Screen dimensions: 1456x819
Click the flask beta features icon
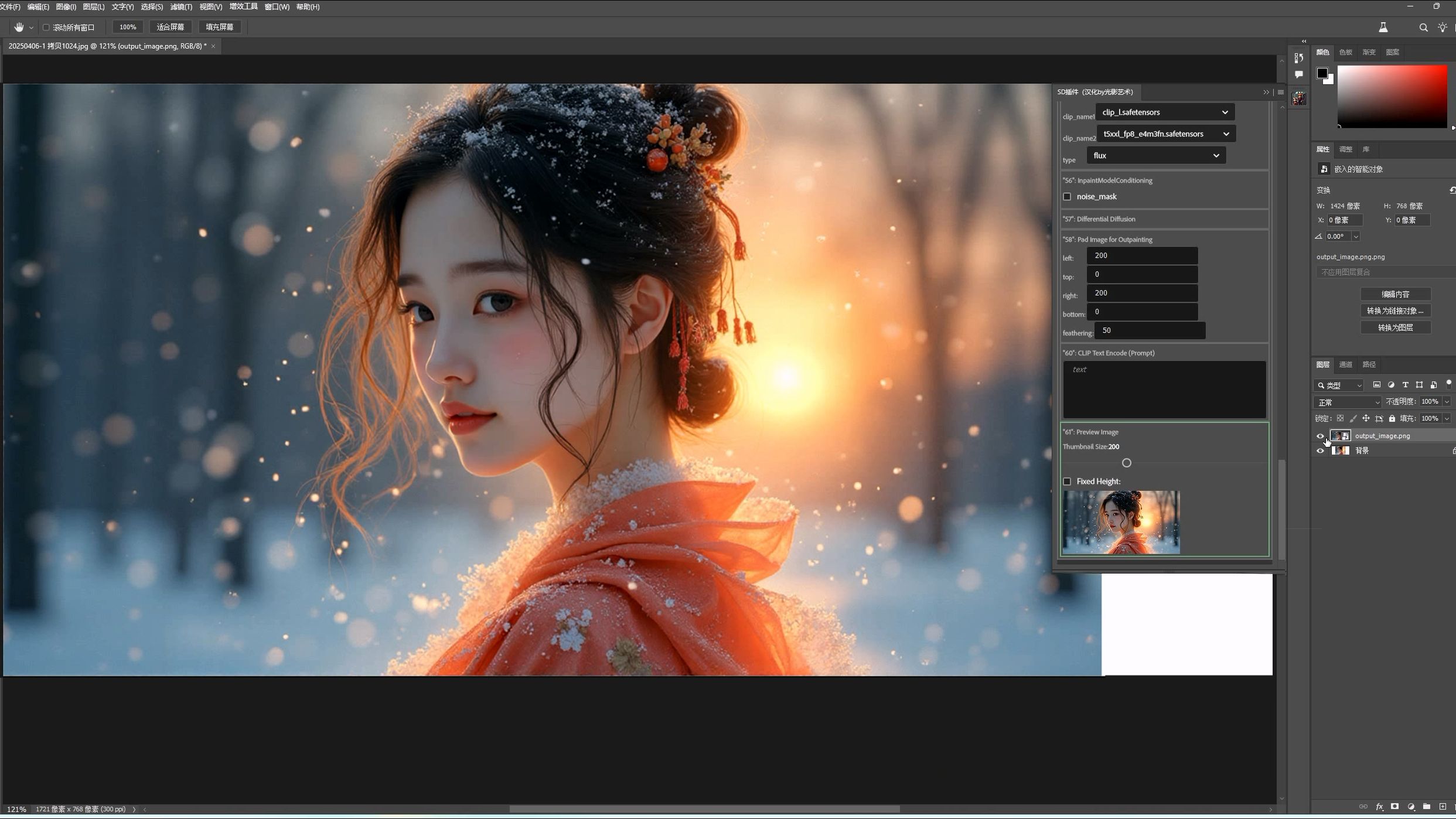[1383, 27]
